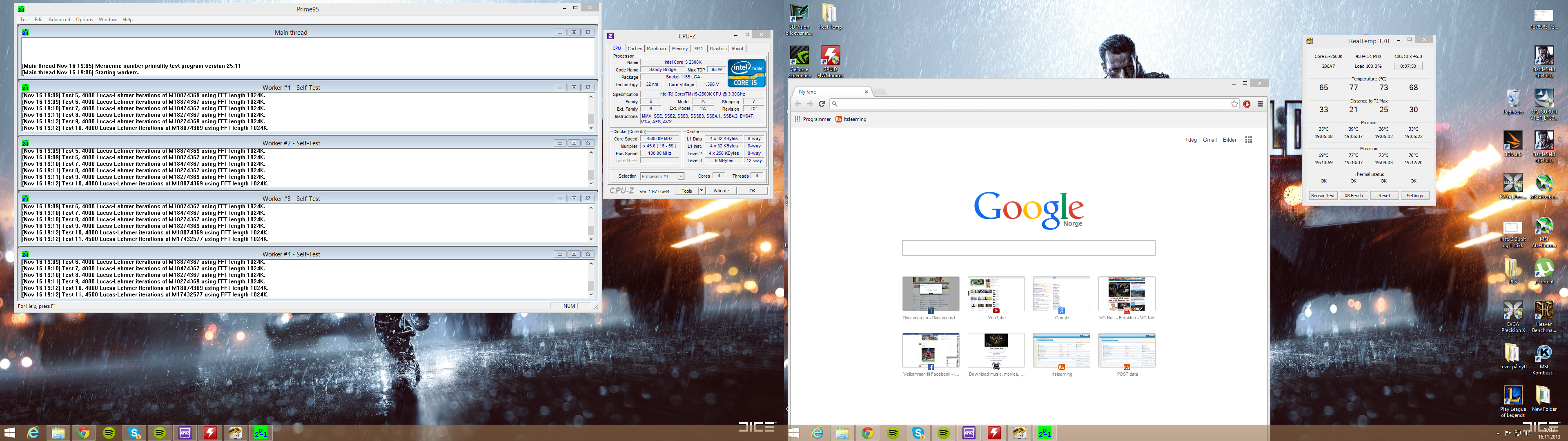Expand the CPU-Z Tools dropdown arrow

tap(701, 191)
